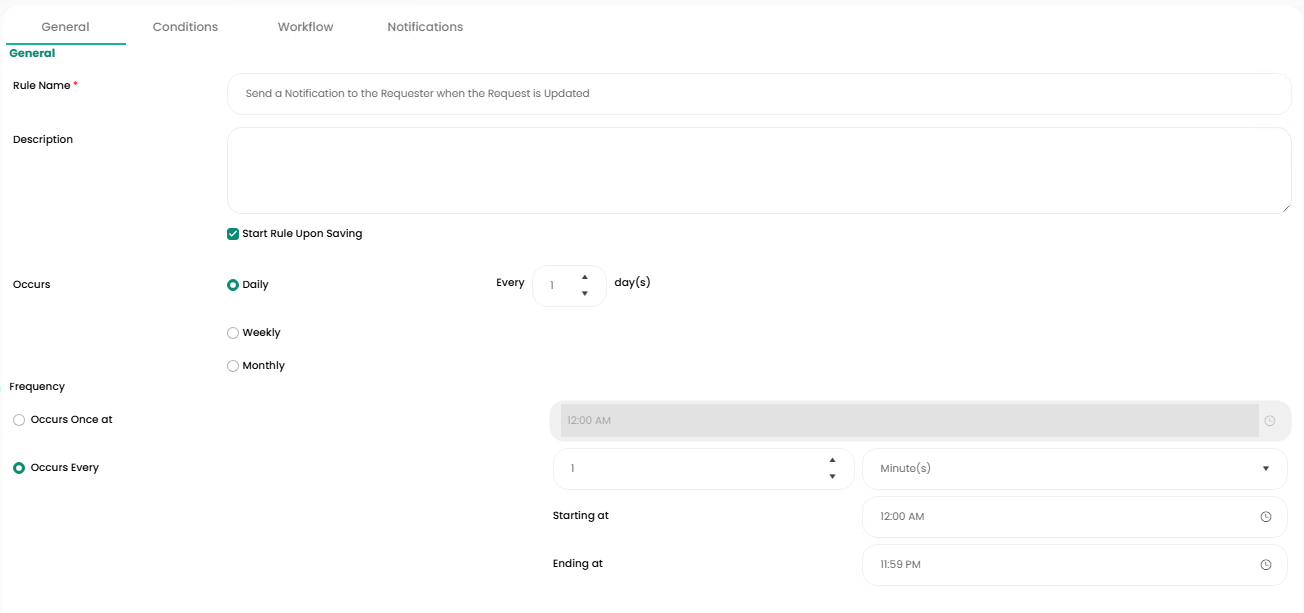This screenshot has width=1304, height=613.
Task: Choose the Monthly occurrence option
Action: pos(233,366)
